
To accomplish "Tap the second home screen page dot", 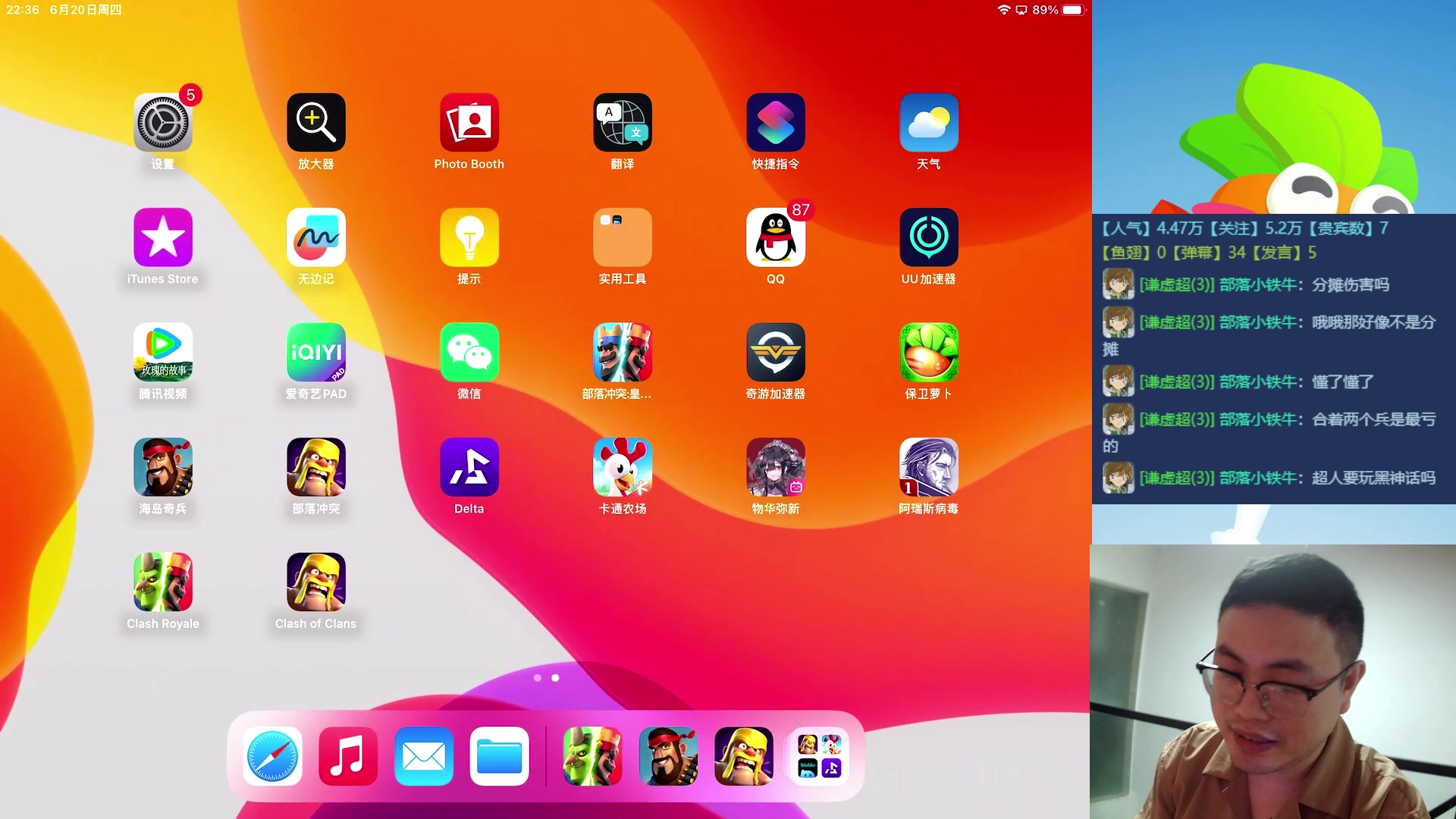I will (556, 678).
